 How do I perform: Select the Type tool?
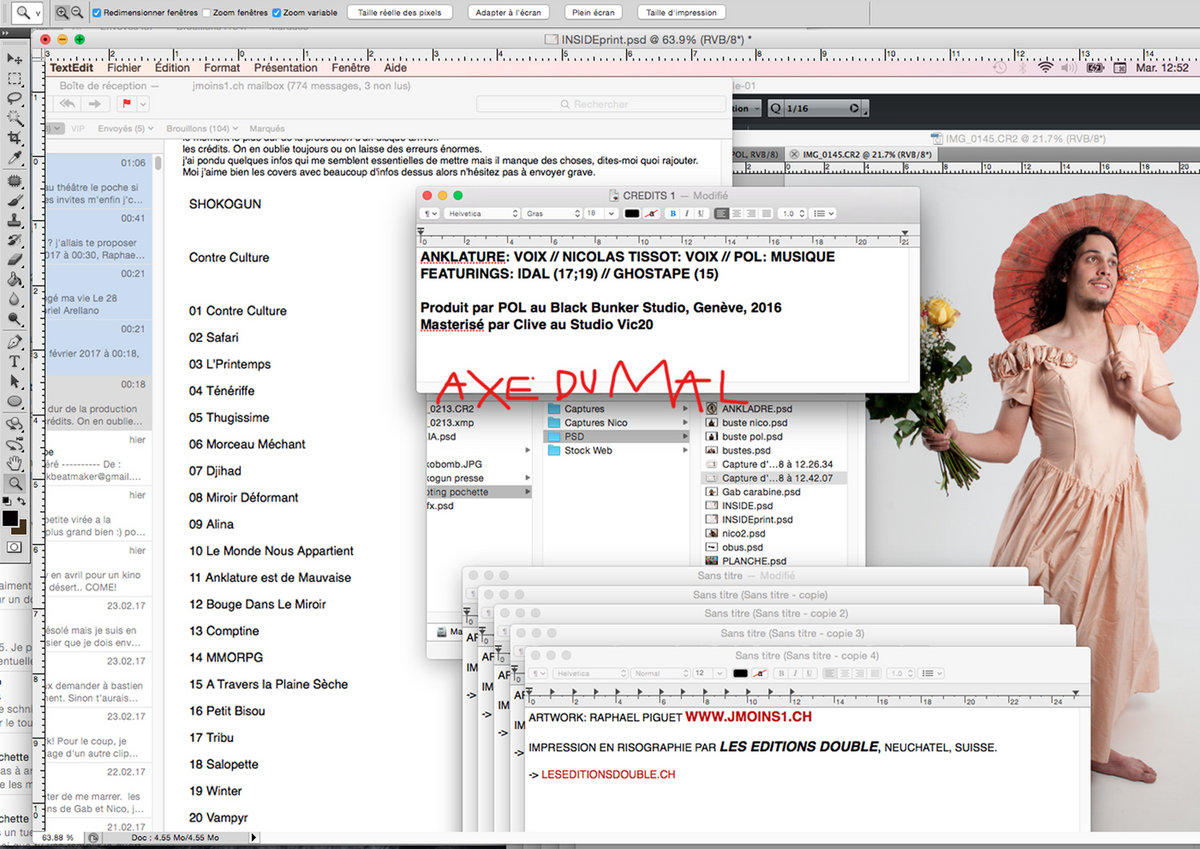pos(15,361)
